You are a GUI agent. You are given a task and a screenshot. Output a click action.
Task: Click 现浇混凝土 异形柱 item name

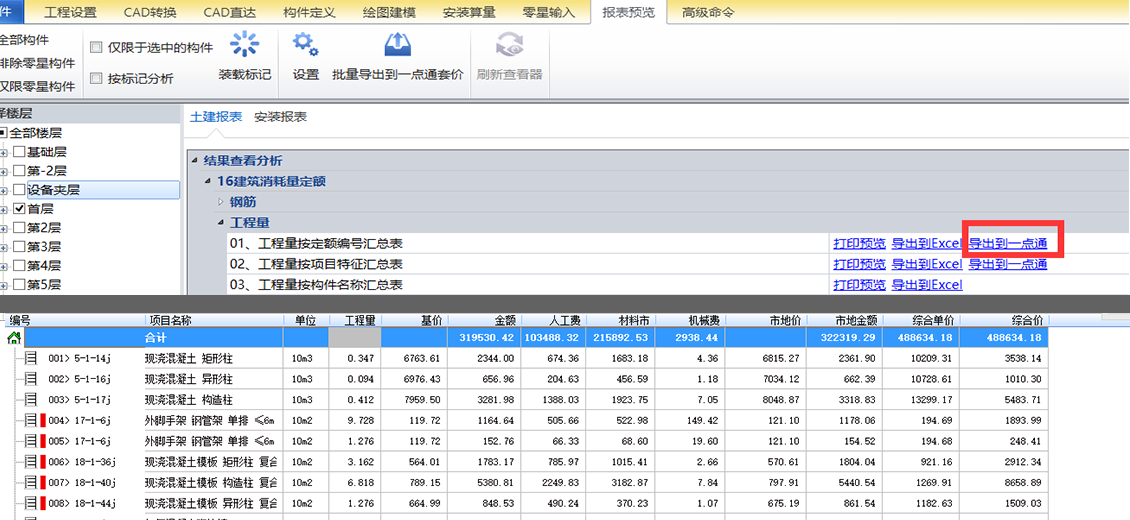[188, 379]
